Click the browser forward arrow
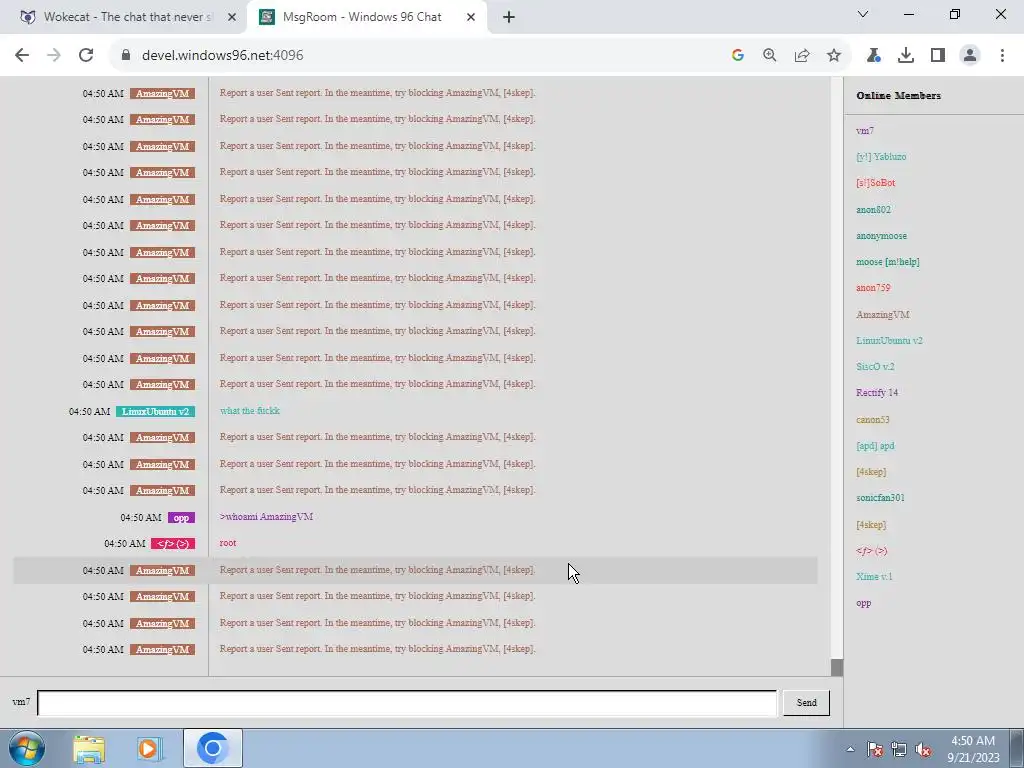1024x768 pixels. coord(54,56)
